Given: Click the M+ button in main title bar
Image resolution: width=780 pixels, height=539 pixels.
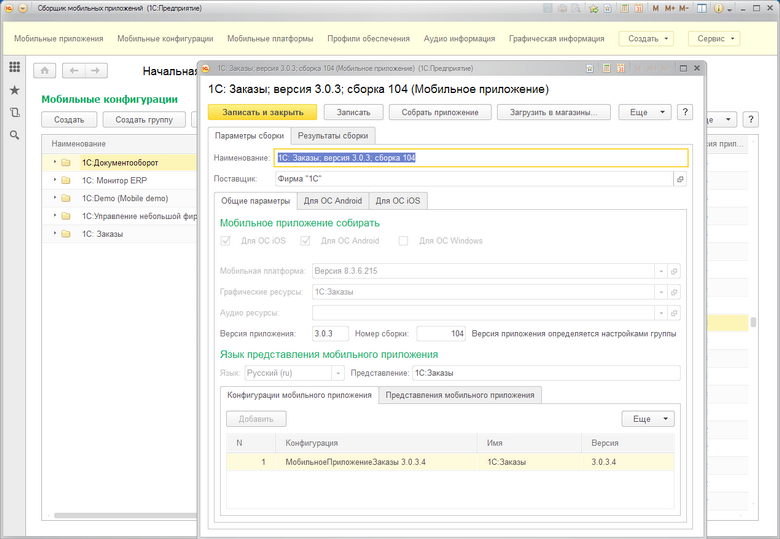Looking at the screenshot, I should [670, 8].
